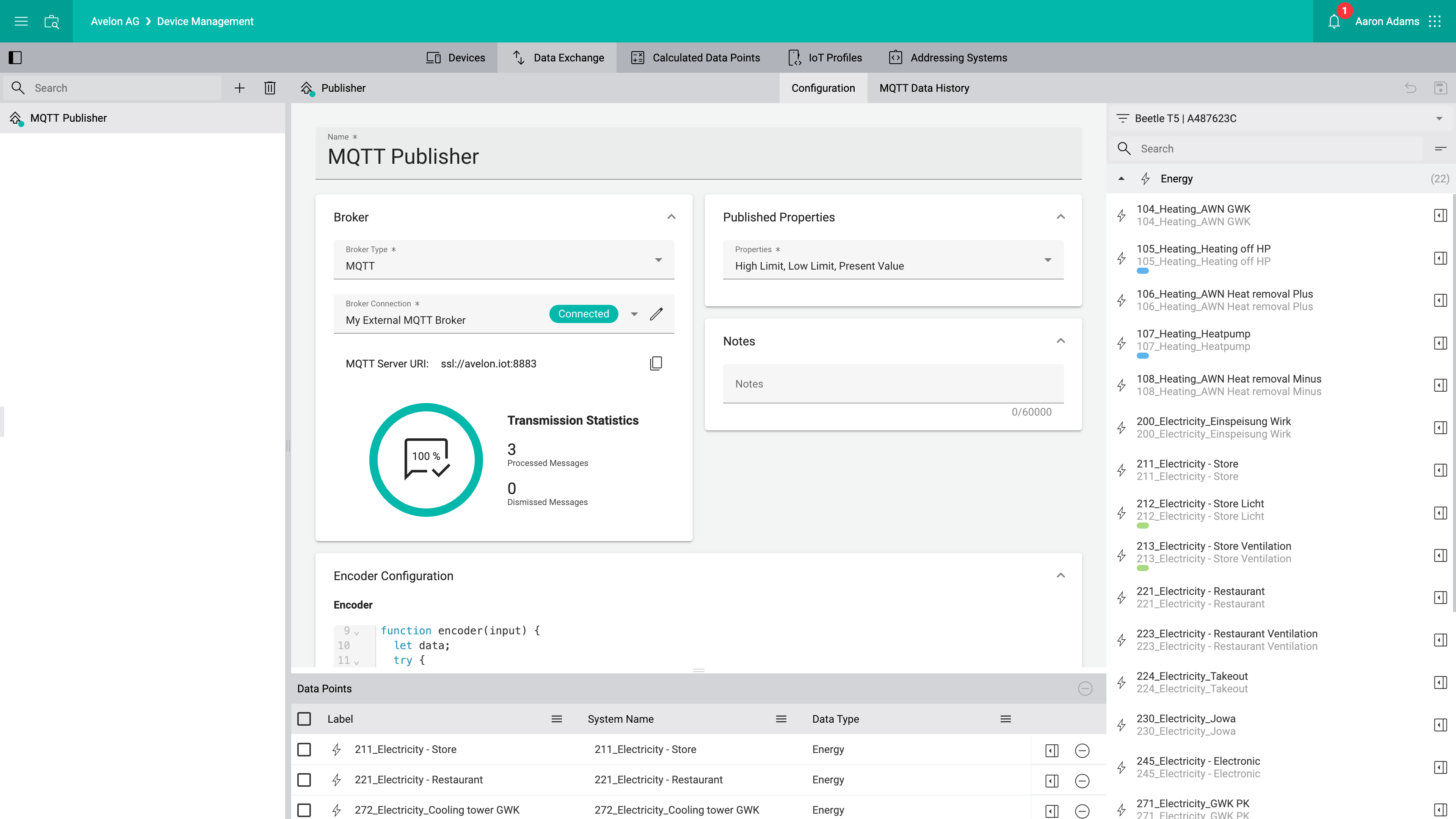
Task: Open the apps grid menu
Action: 1434,22
